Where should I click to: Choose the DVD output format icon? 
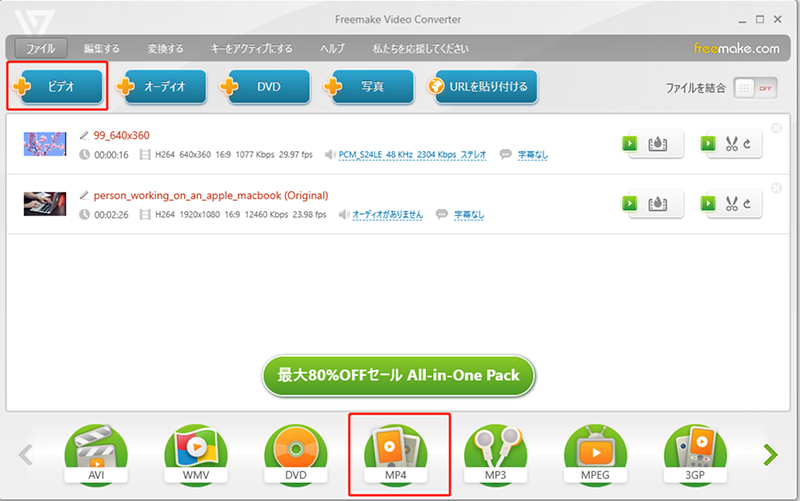pyautogui.click(x=296, y=455)
